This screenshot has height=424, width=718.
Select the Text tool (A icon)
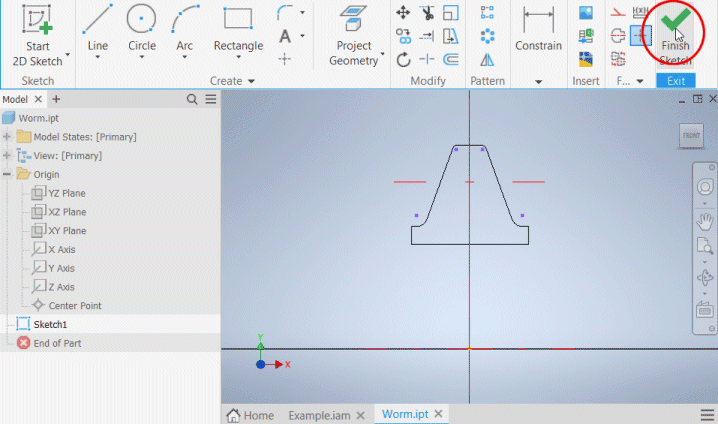click(285, 36)
